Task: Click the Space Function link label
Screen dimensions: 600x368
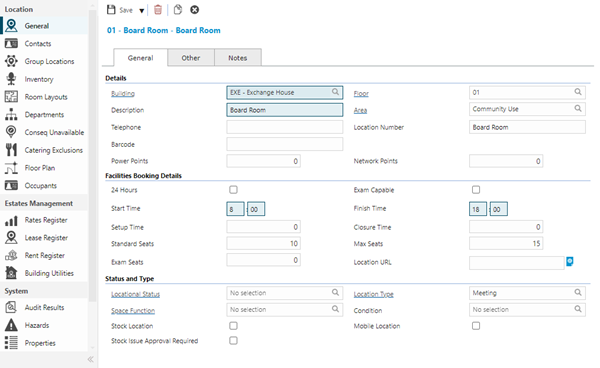Action: point(133,311)
